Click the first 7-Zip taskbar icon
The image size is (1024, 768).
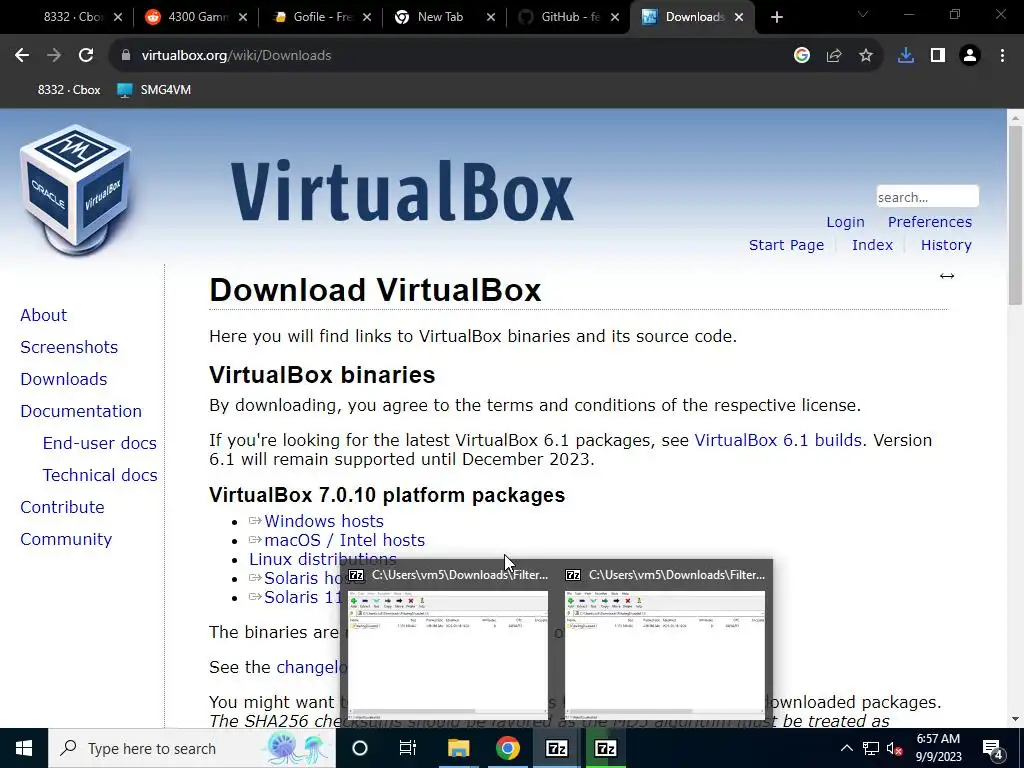click(556, 748)
